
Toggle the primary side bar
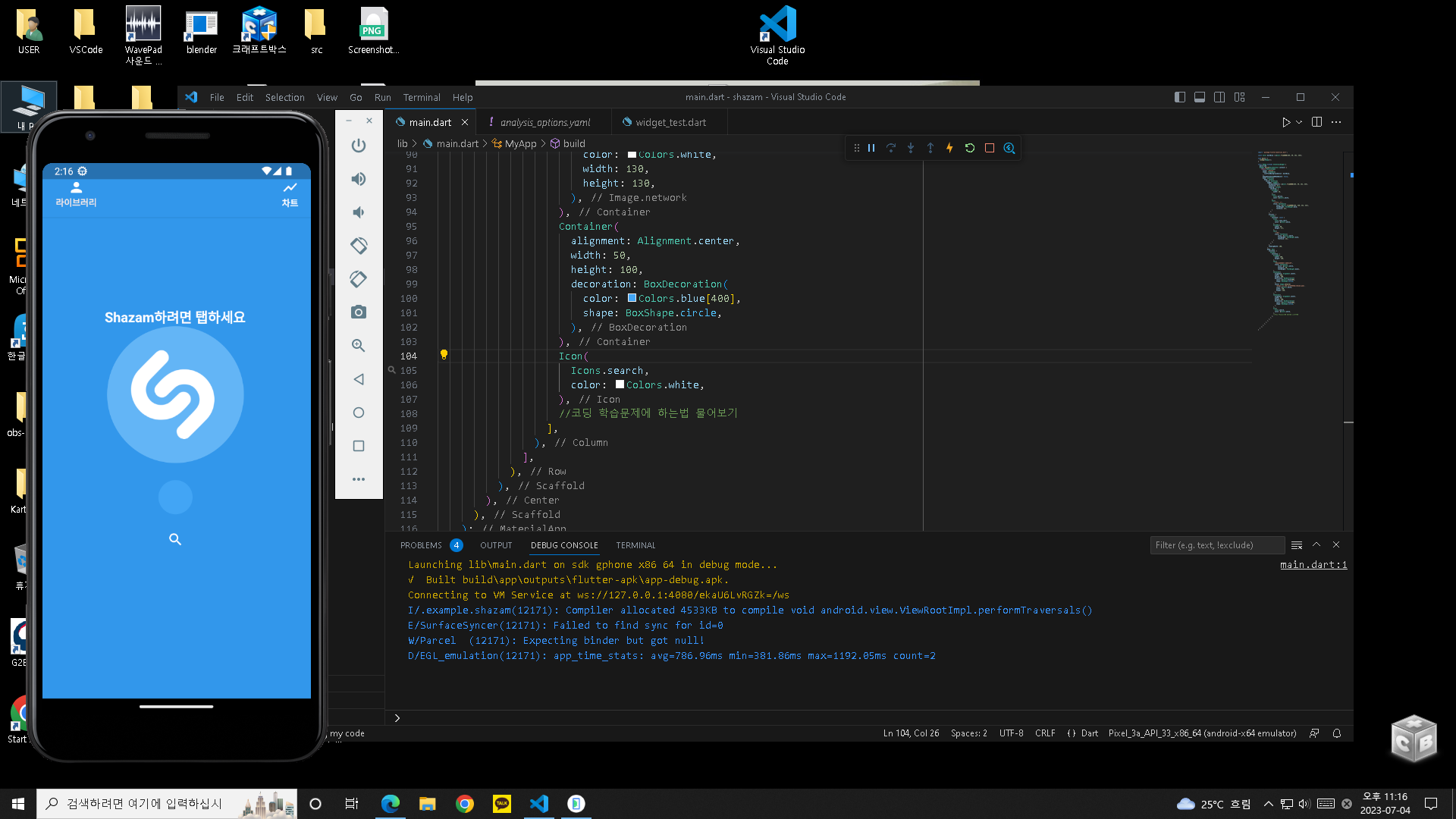[1180, 97]
